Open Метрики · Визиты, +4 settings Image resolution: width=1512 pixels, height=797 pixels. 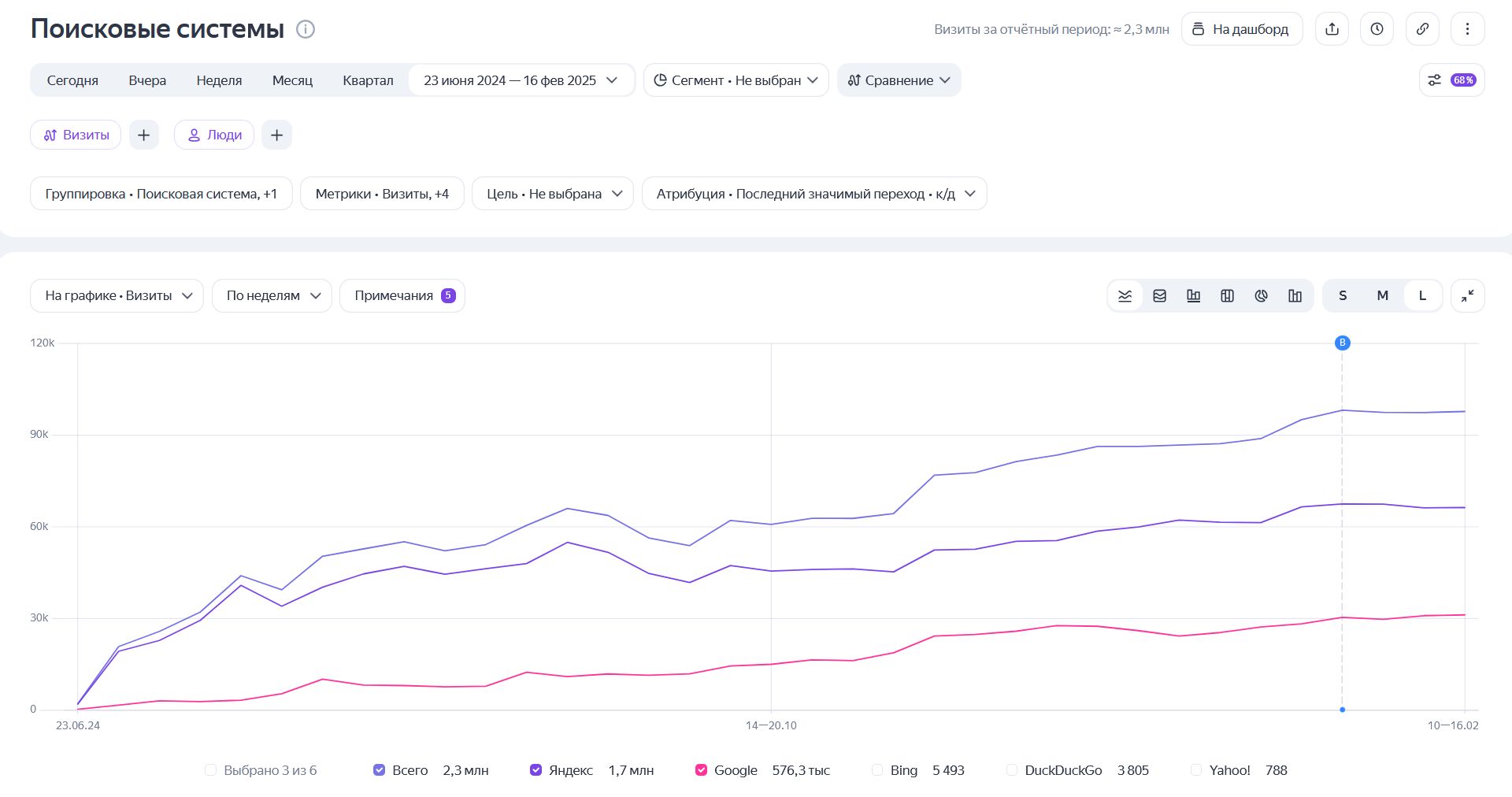pos(382,194)
